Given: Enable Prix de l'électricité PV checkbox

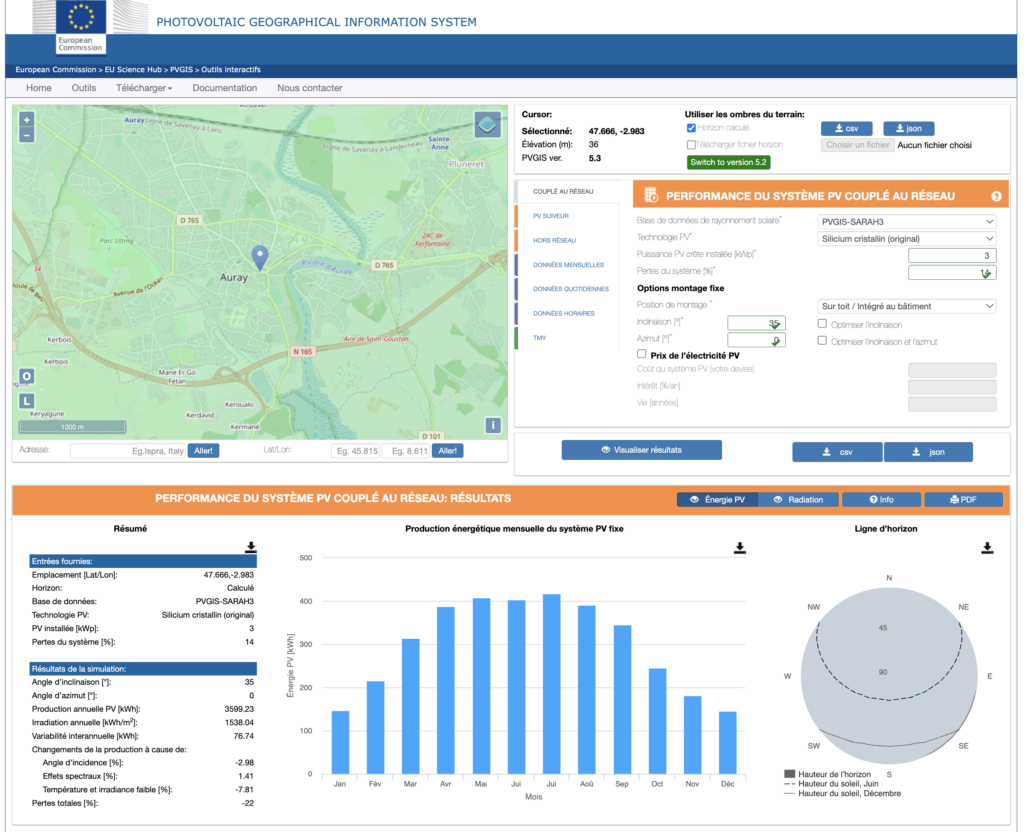Looking at the screenshot, I should [642, 354].
